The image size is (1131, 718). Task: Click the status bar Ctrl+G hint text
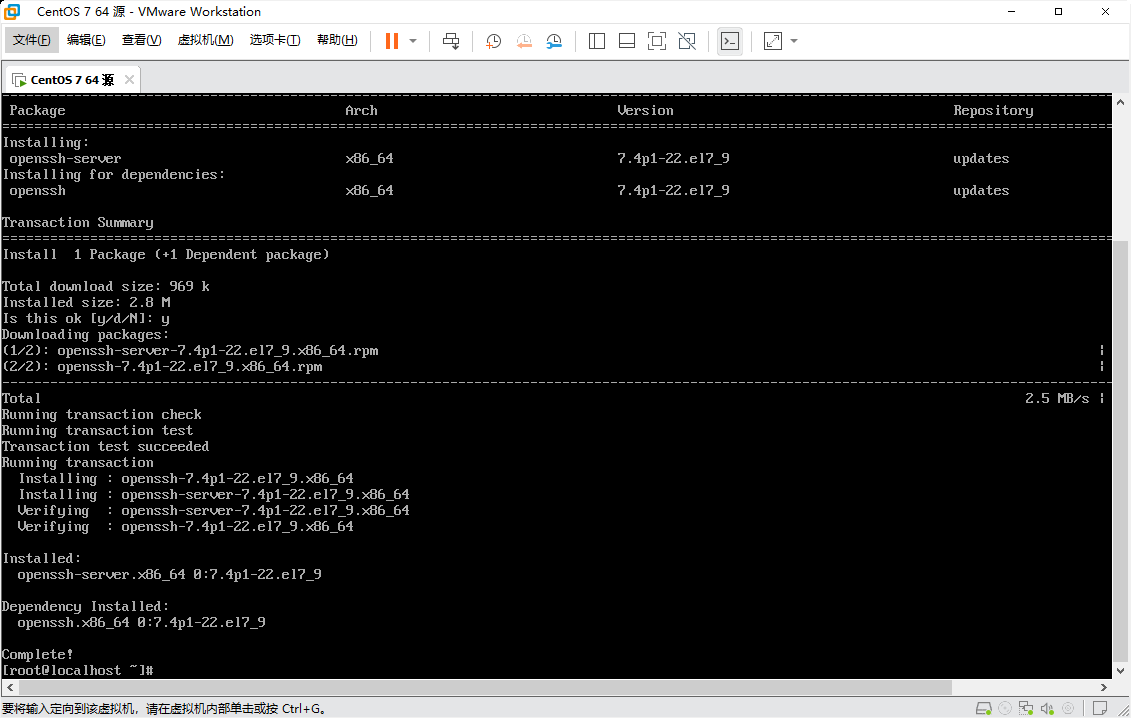pyautogui.click(x=164, y=709)
